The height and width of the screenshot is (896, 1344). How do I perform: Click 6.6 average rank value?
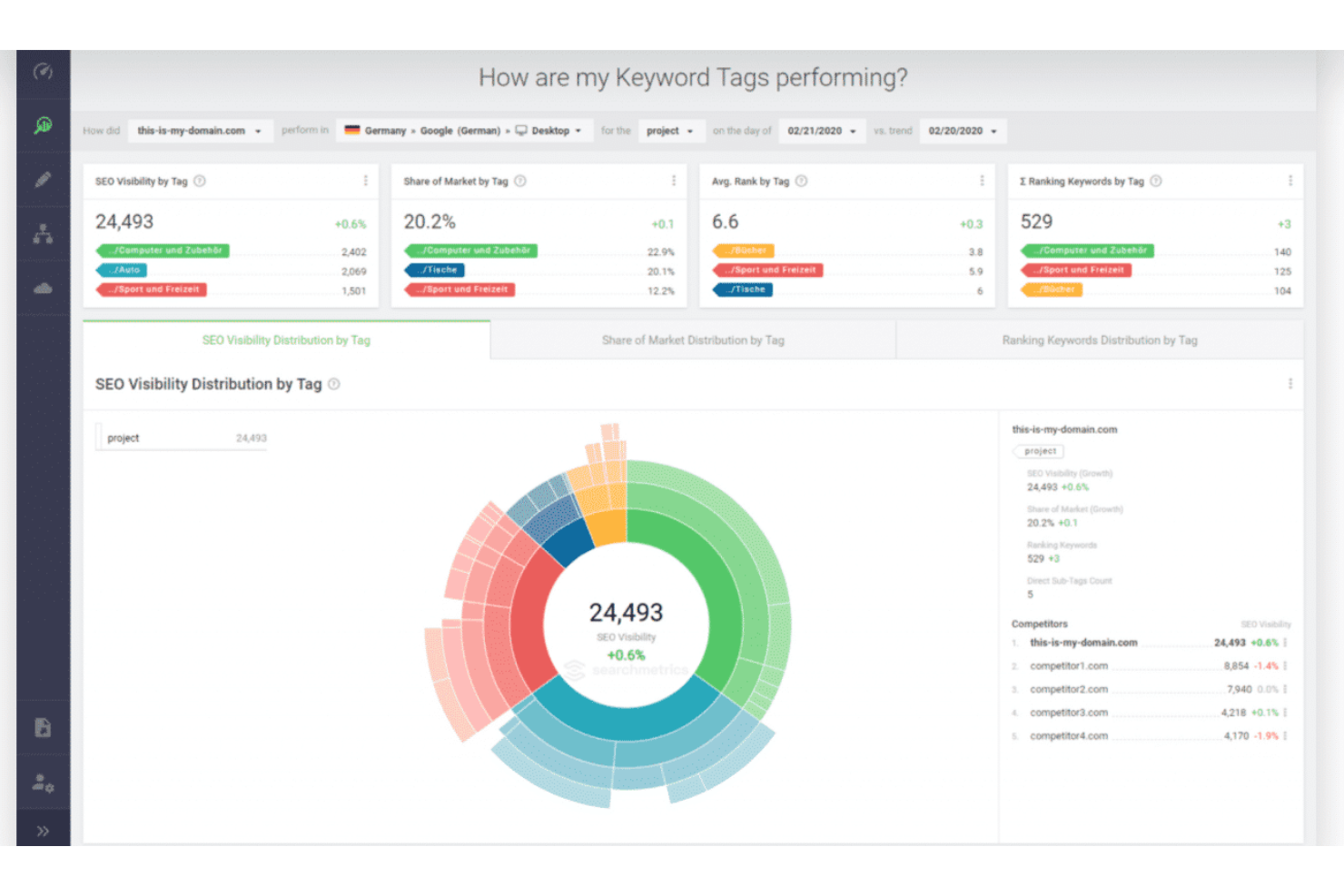coord(726,222)
